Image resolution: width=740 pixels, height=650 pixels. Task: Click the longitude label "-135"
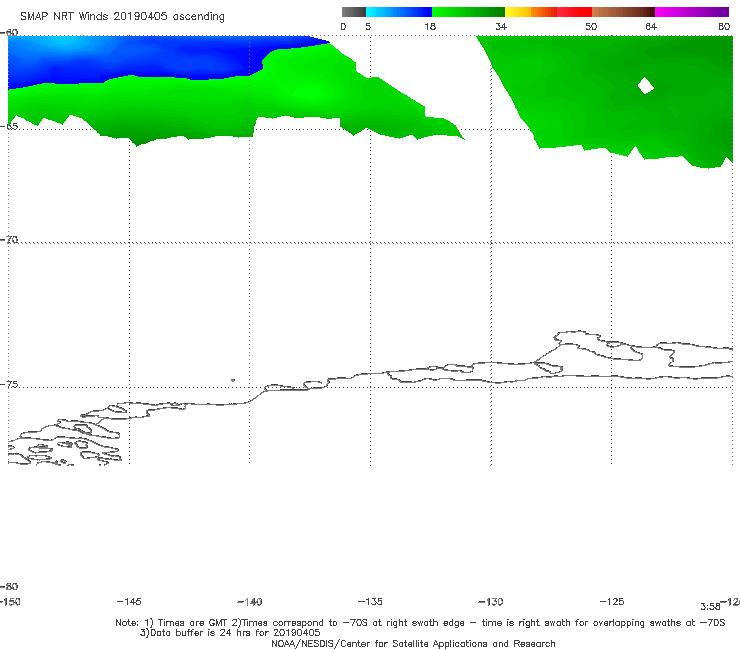(x=370, y=602)
